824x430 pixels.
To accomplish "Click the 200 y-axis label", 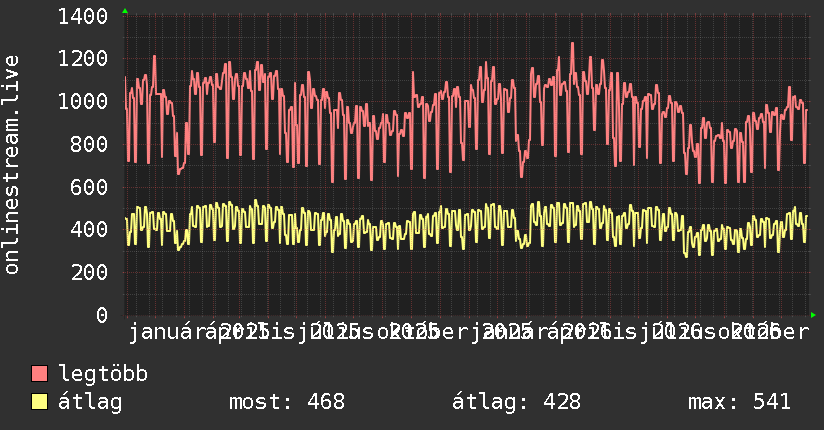I will [x=89, y=272].
